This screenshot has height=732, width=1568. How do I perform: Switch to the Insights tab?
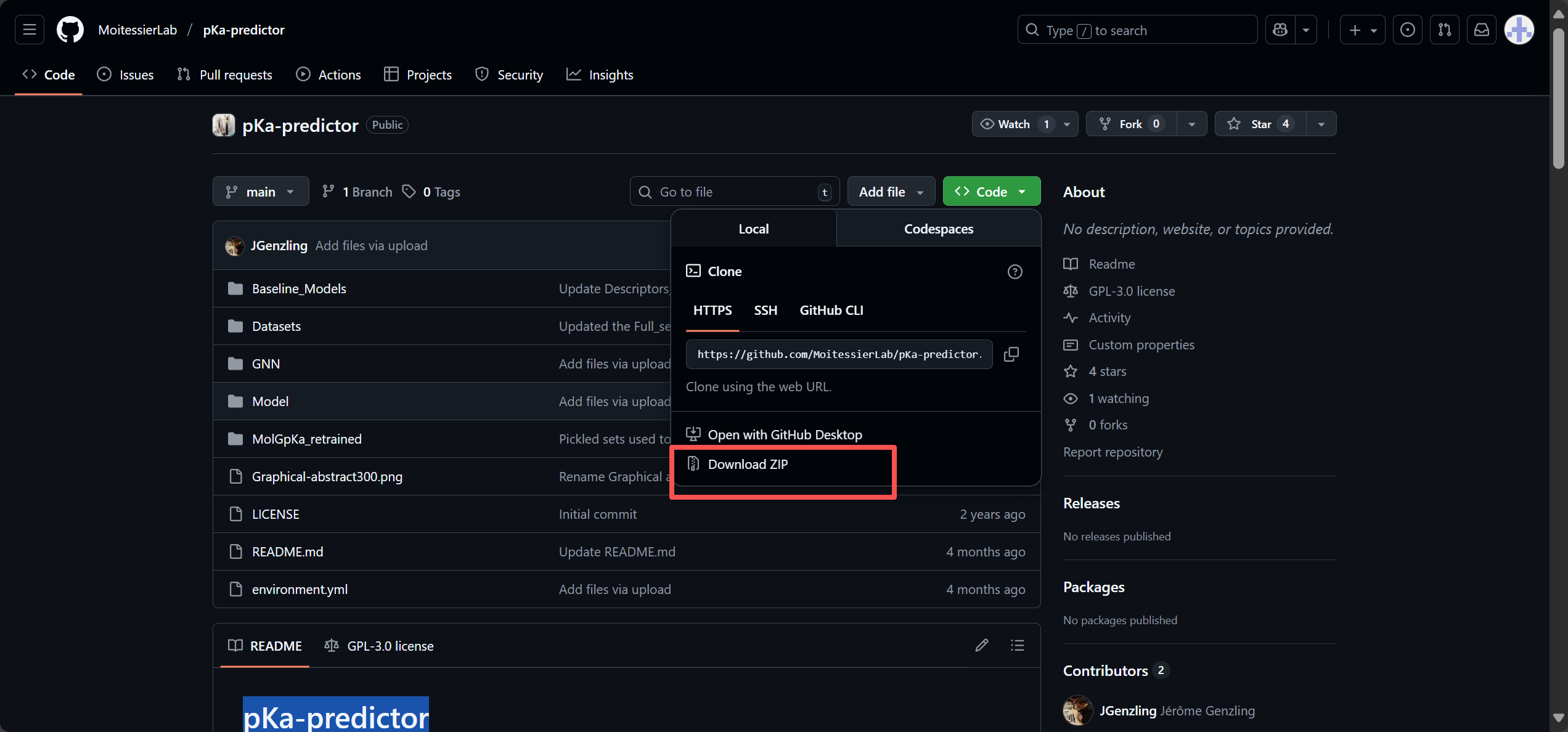pos(600,75)
